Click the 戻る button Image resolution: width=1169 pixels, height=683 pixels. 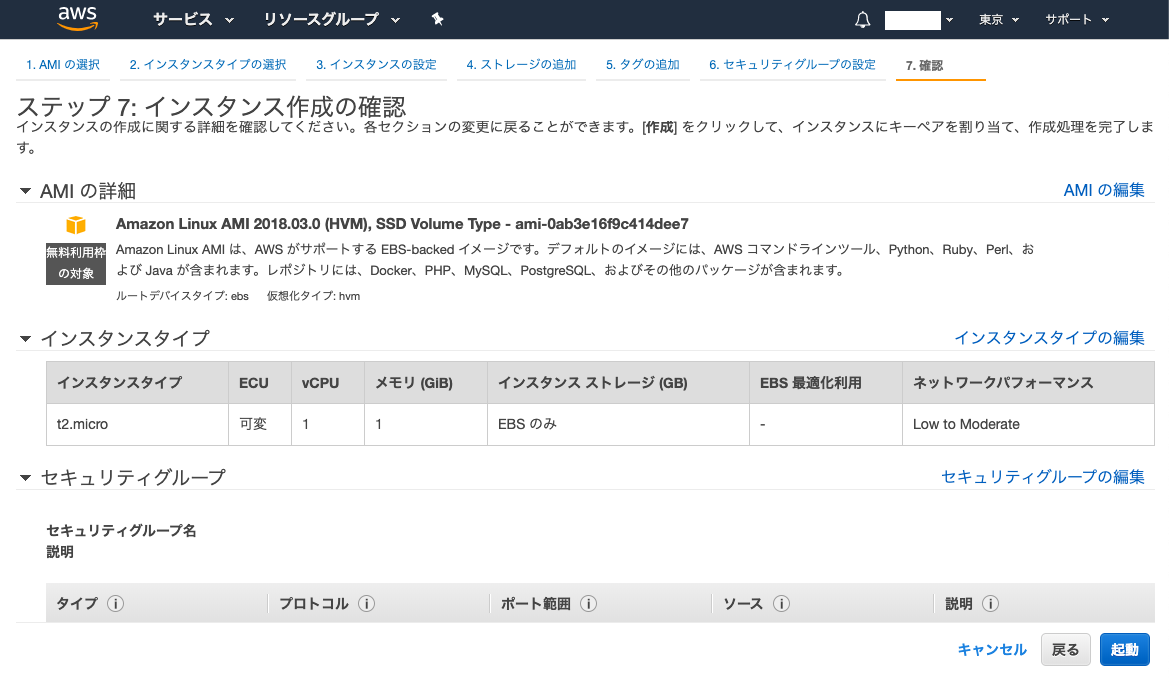click(x=1065, y=649)
